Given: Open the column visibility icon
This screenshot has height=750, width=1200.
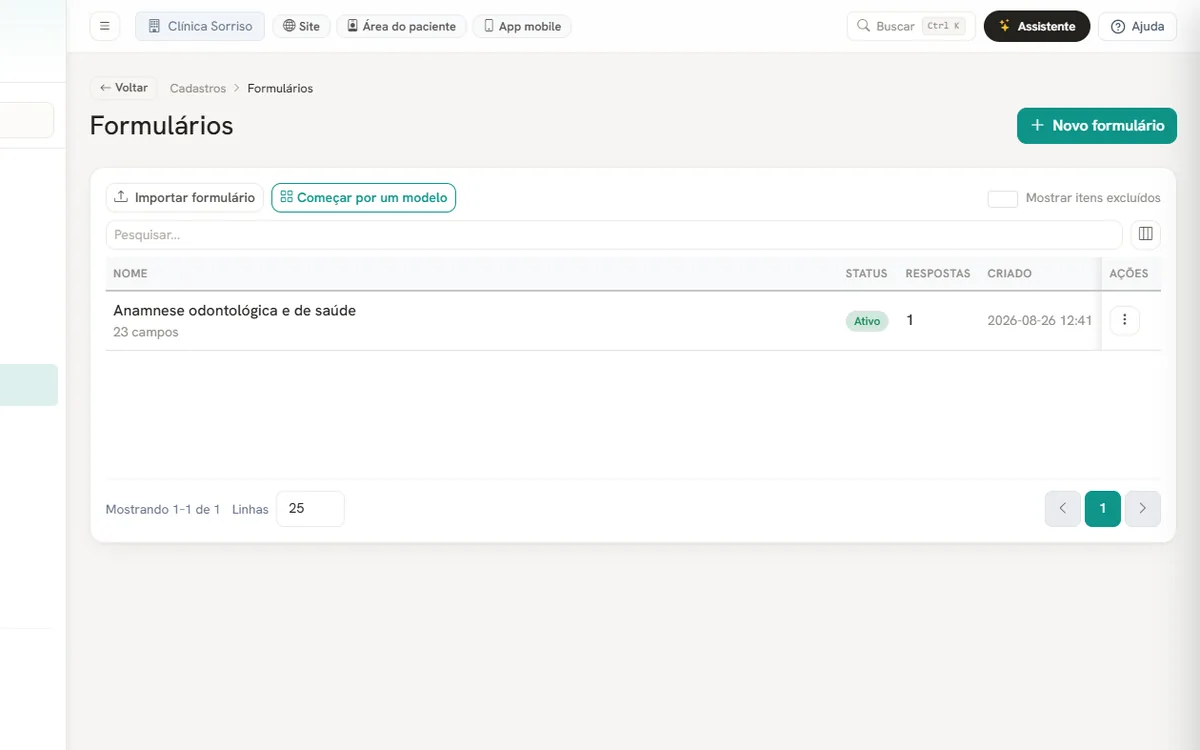Looking at the screenshot, I should coord(1146,234).
